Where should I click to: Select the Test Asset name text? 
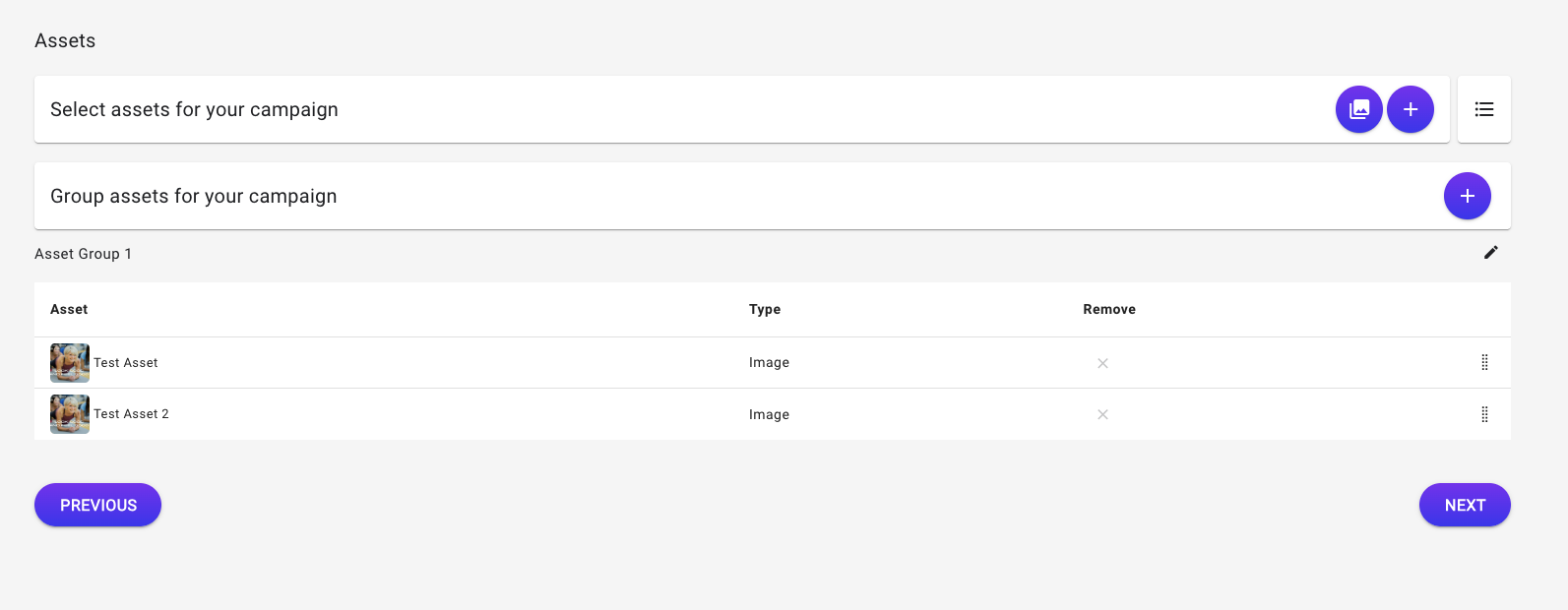click(126, 363)
